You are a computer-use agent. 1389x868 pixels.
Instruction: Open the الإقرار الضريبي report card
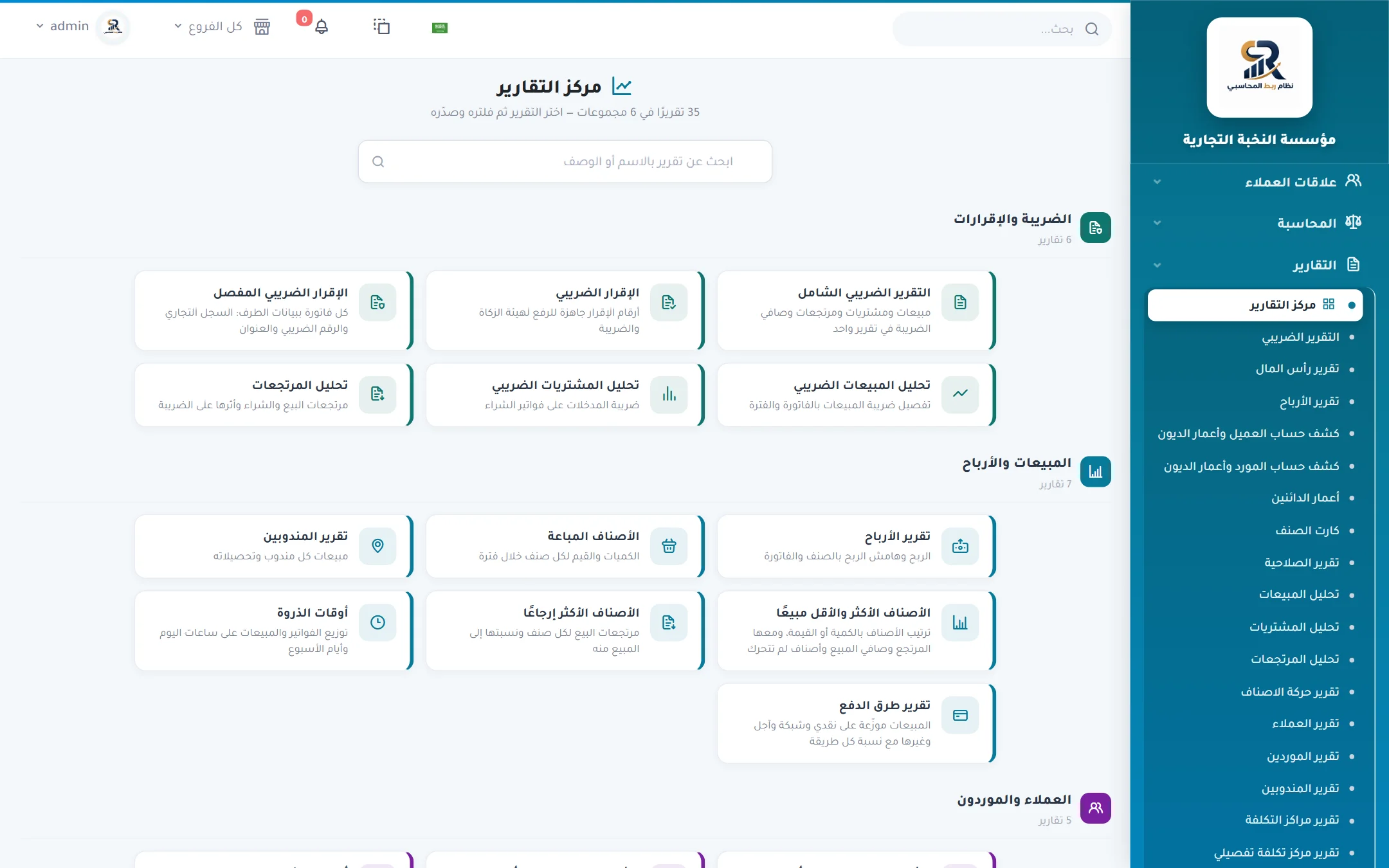pyautogui.click(x=565, y=311)
